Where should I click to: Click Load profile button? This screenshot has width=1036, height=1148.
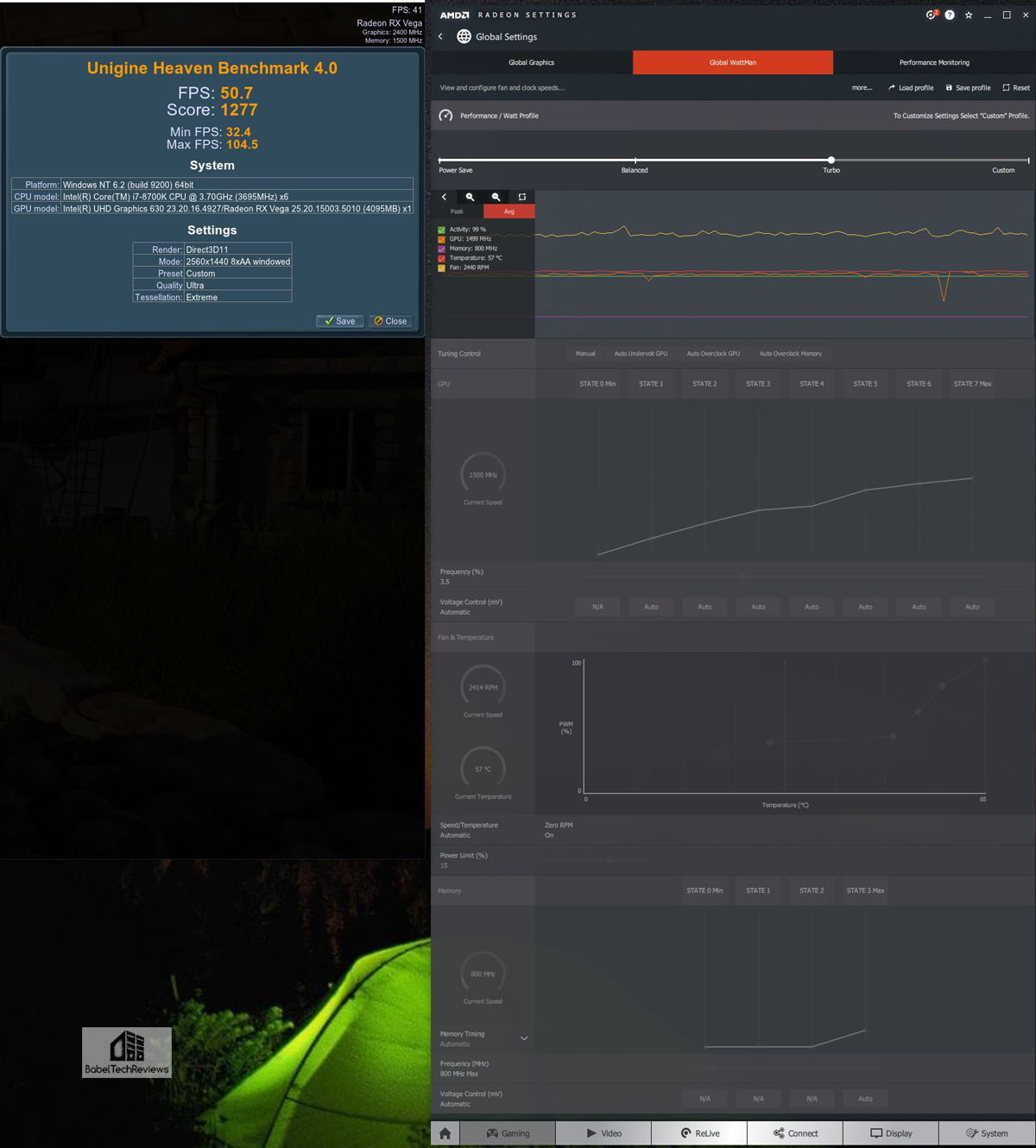[x=911, y=88]
